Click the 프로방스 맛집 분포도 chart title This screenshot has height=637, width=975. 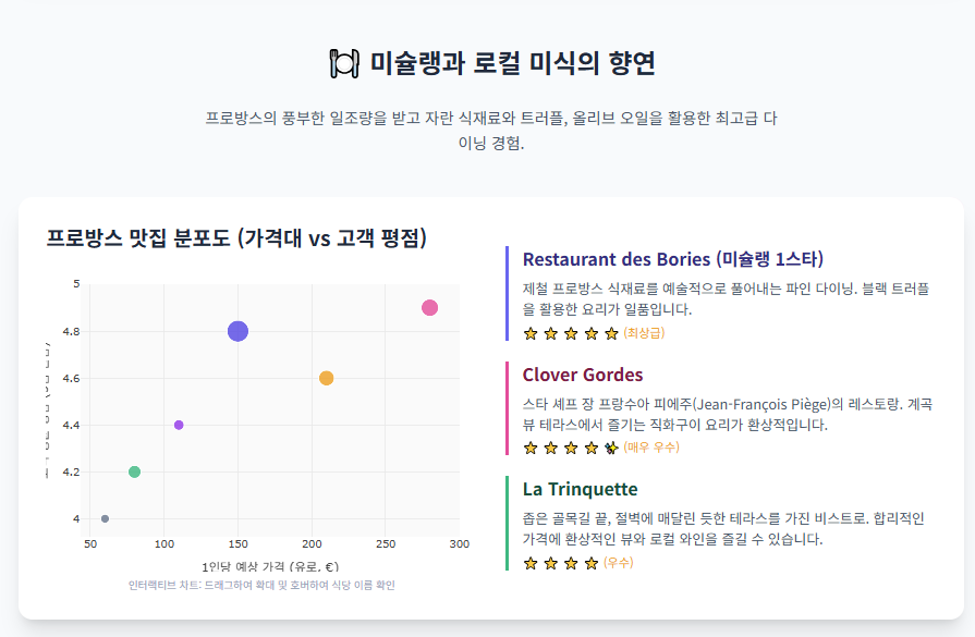237,238
